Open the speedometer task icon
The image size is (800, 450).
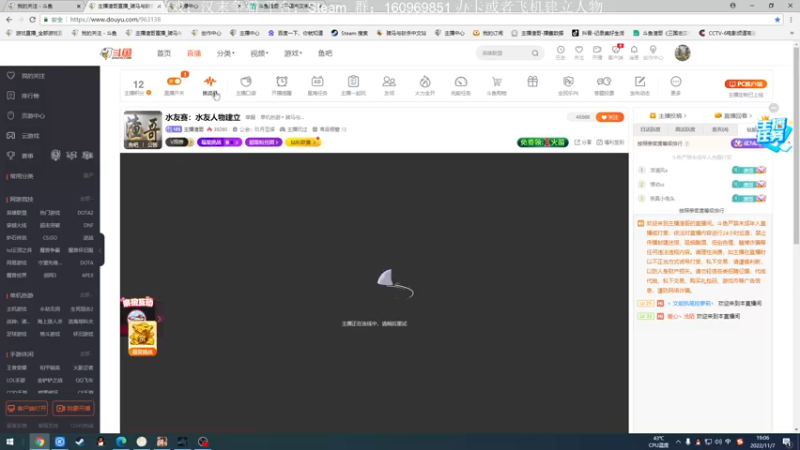click(x=461, y=82)
